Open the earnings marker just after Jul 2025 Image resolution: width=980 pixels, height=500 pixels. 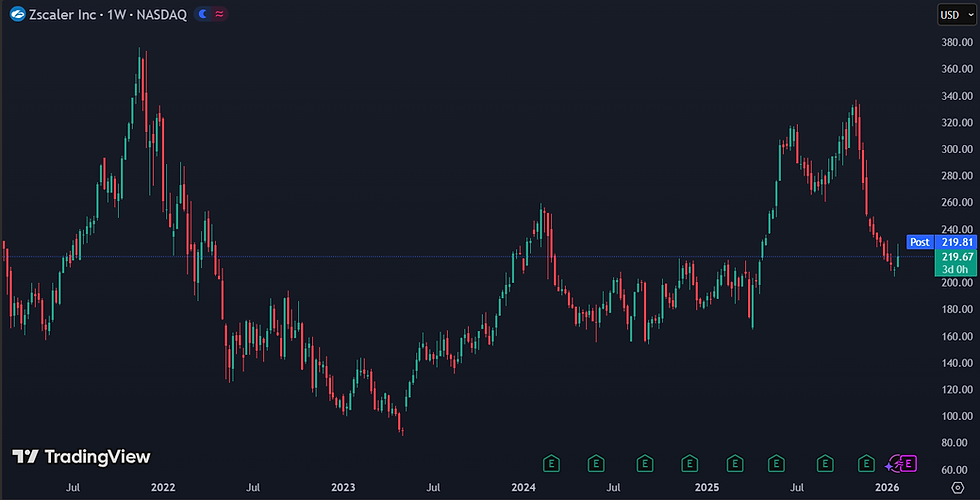pos(826,463)
